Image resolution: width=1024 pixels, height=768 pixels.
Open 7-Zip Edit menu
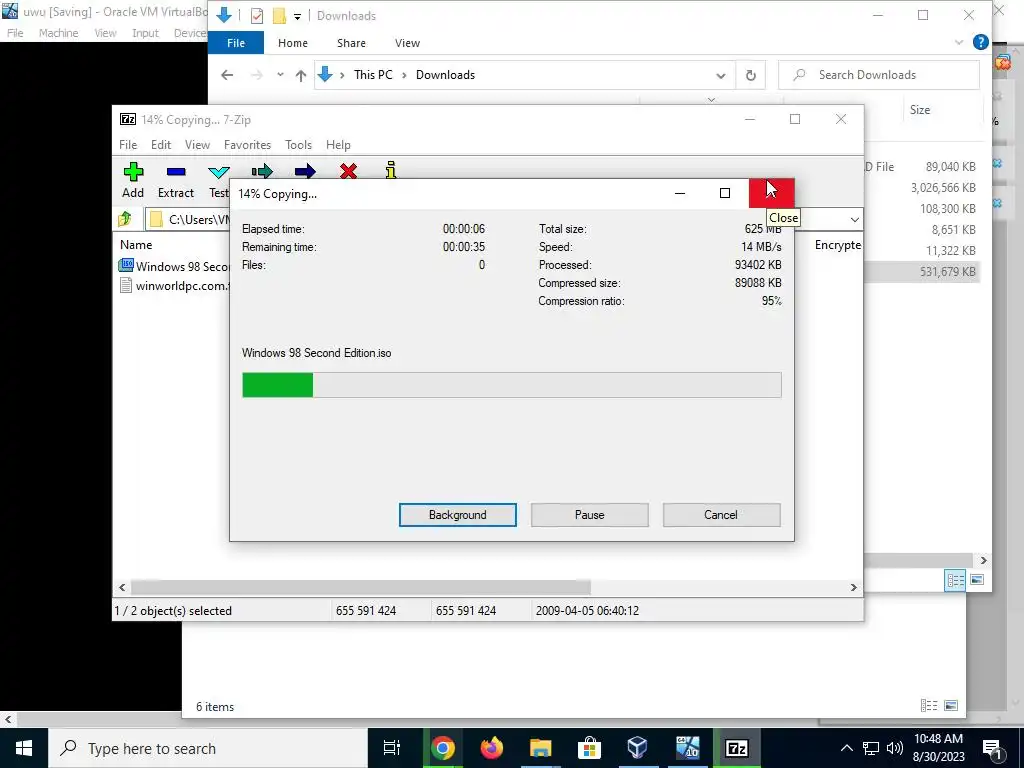(161, 145)
